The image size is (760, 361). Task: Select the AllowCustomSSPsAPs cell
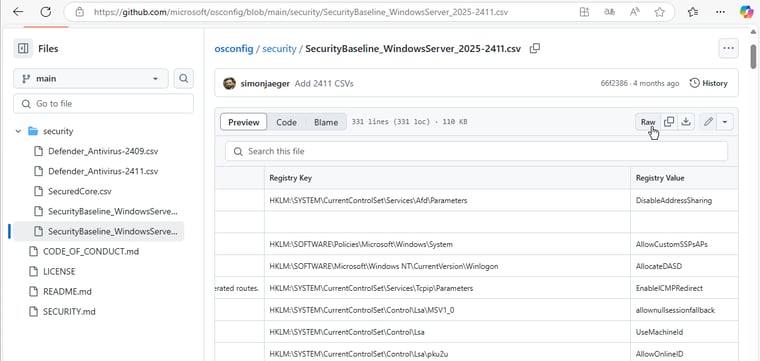684,244
